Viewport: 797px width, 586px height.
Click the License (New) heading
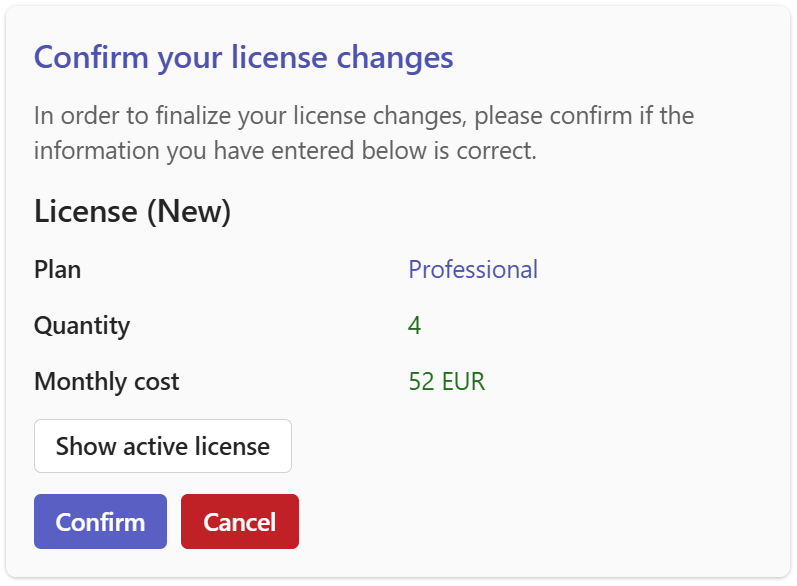point(133,212)
